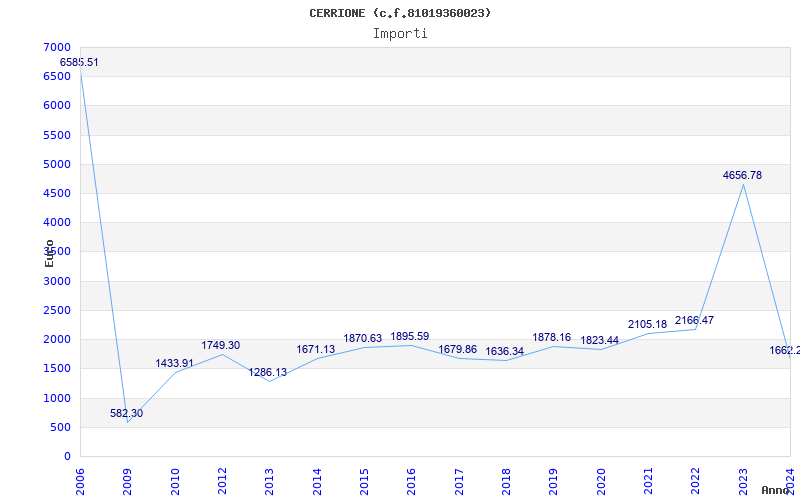
Task: Click the 1286.13 data label
Action: 268,372
